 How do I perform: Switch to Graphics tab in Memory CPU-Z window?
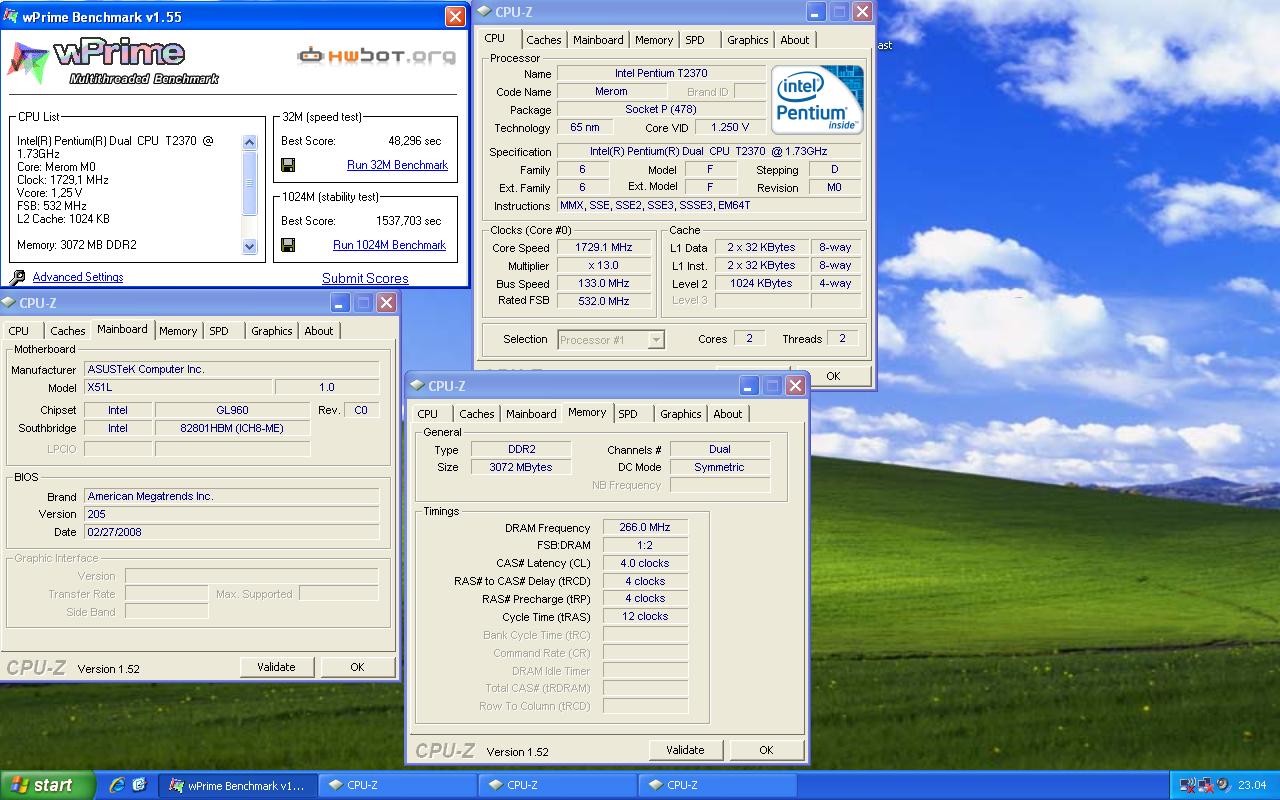click(681, 414)
